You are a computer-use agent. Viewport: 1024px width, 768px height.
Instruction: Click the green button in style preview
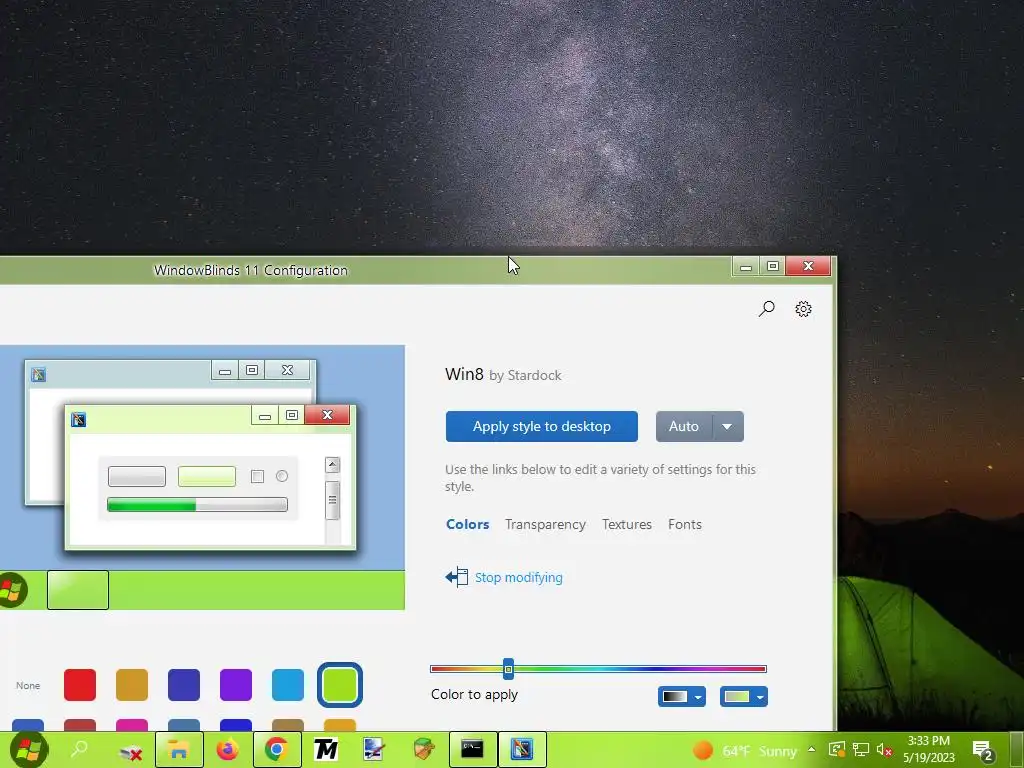206,476
